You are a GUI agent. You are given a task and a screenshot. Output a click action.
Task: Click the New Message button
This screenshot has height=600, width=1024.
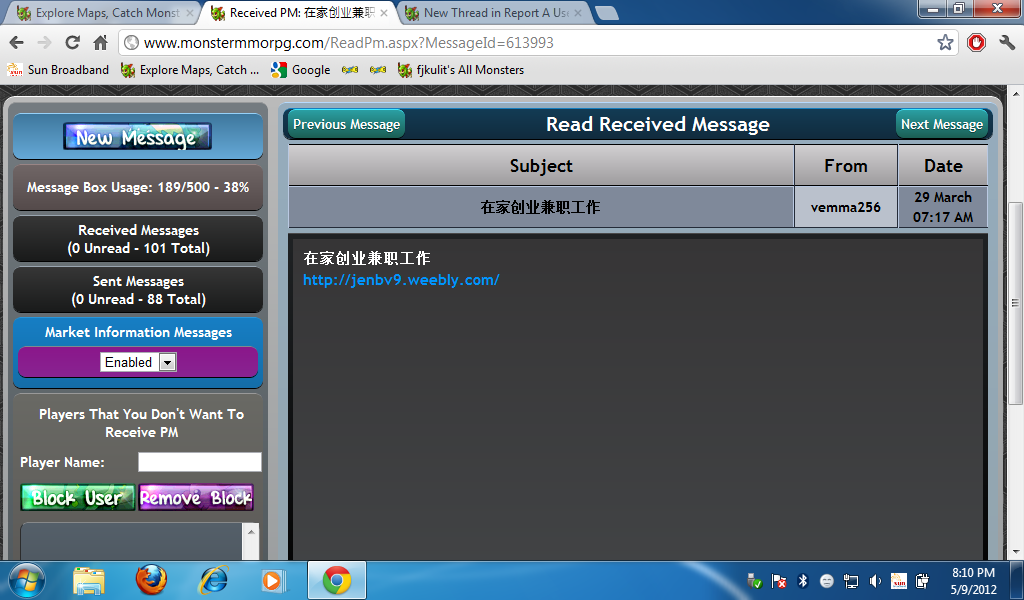click(137, 137)
